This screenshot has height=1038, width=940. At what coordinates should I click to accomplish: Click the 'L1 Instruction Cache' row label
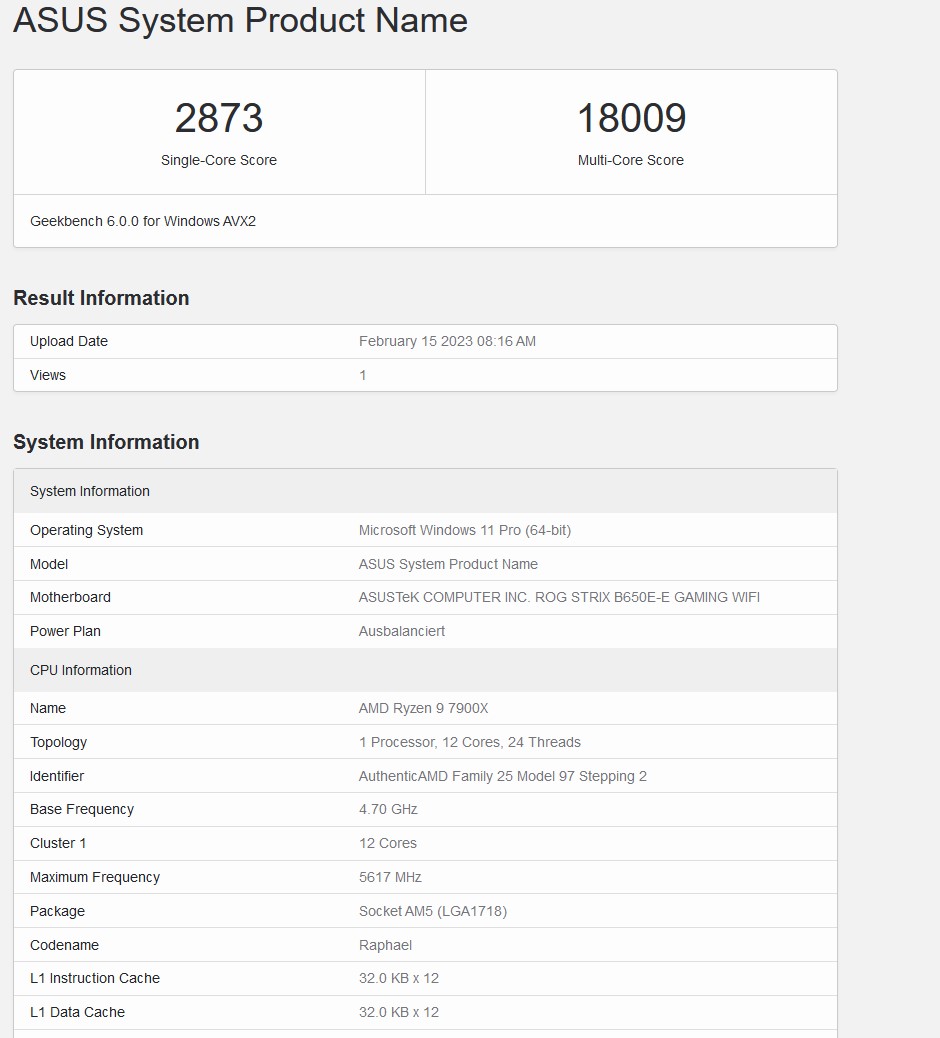pyautogui.click(x=95, y=978)
